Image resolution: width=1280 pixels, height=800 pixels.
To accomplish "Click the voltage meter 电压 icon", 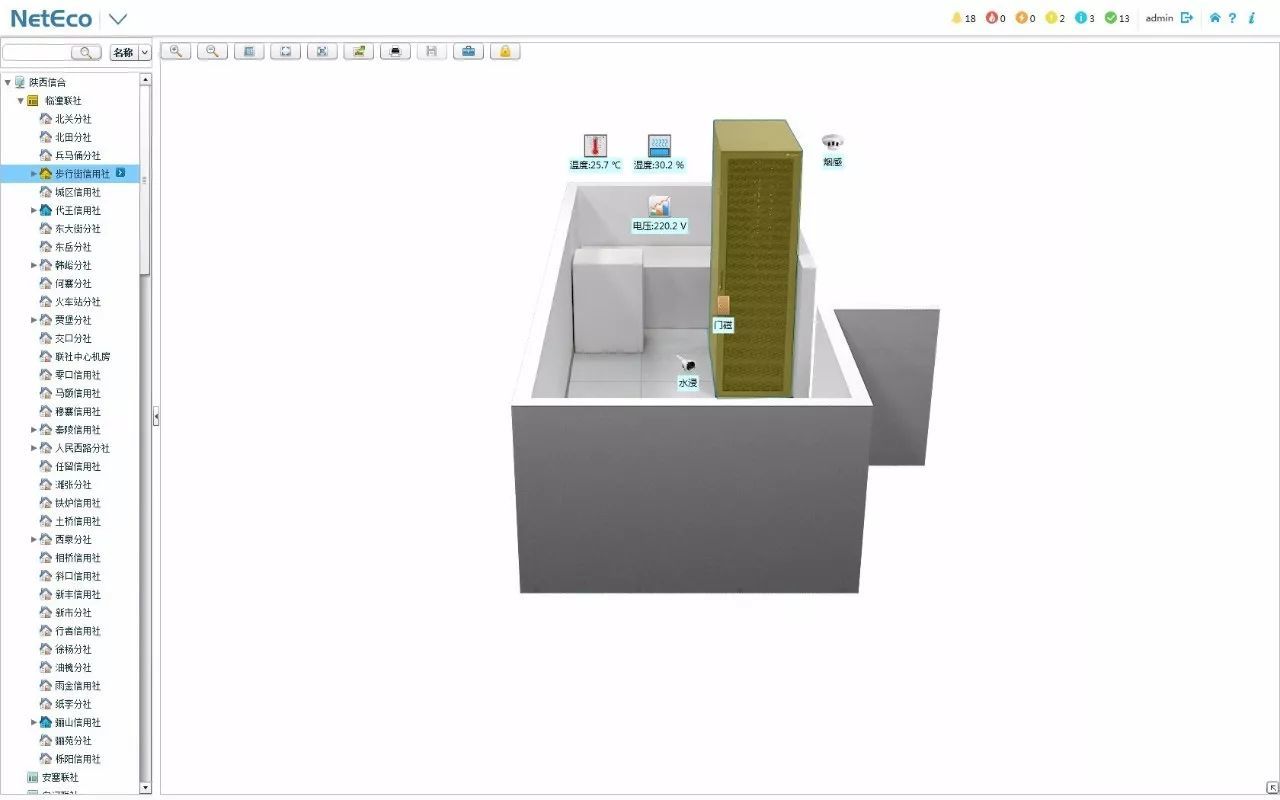I will coord(659,206).
